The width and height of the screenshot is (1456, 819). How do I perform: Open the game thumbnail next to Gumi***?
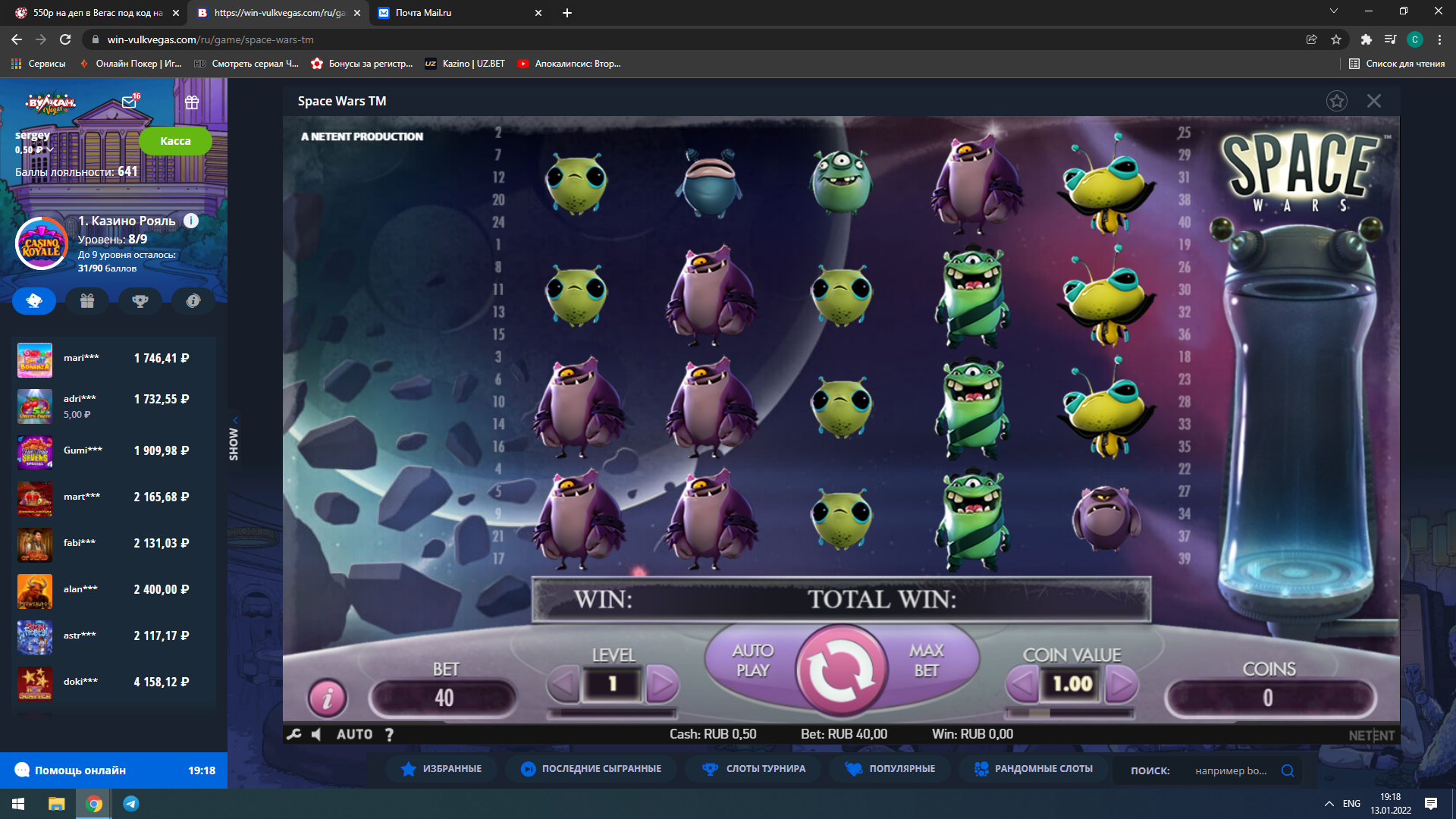[35, 453]
